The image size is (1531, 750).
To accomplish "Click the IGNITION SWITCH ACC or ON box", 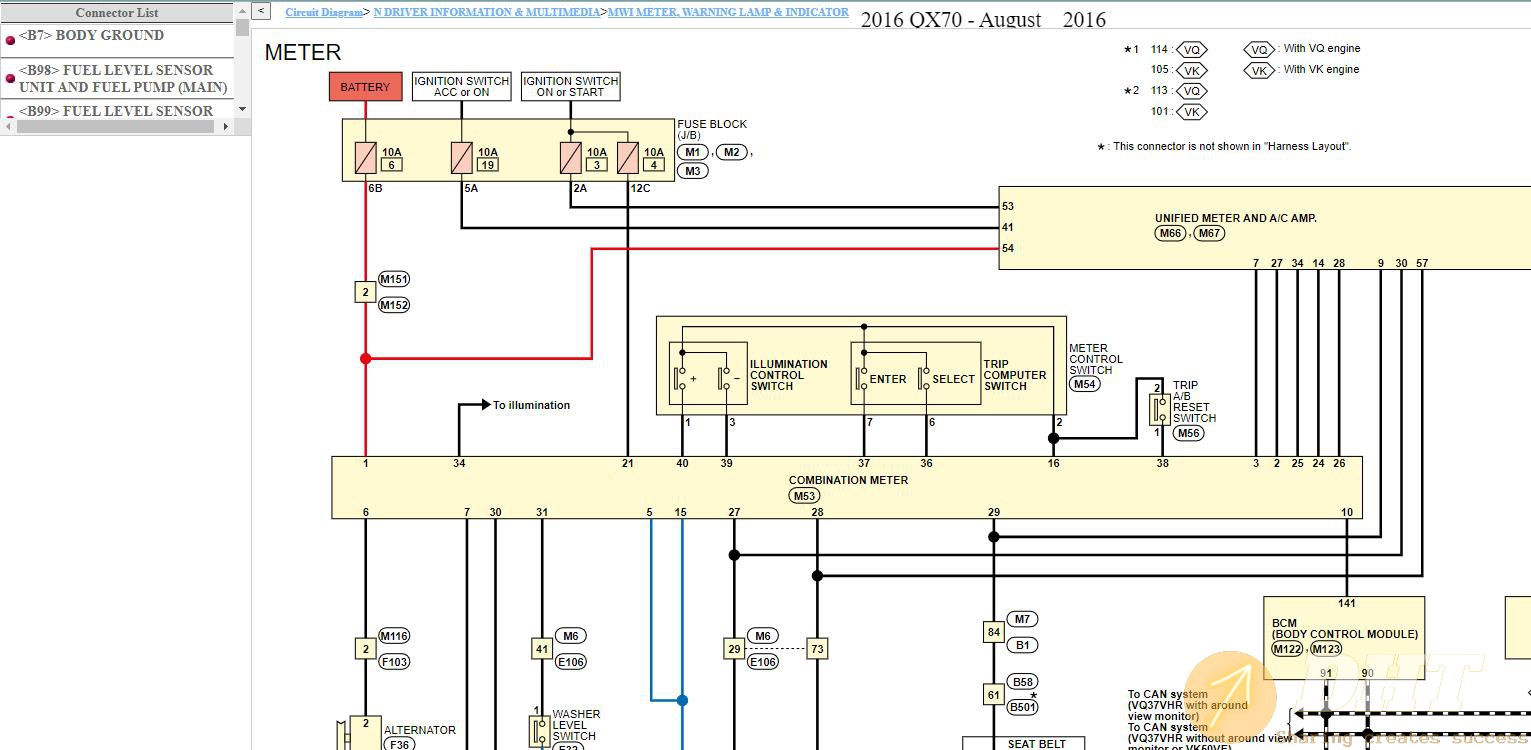I will coord(461,87).
